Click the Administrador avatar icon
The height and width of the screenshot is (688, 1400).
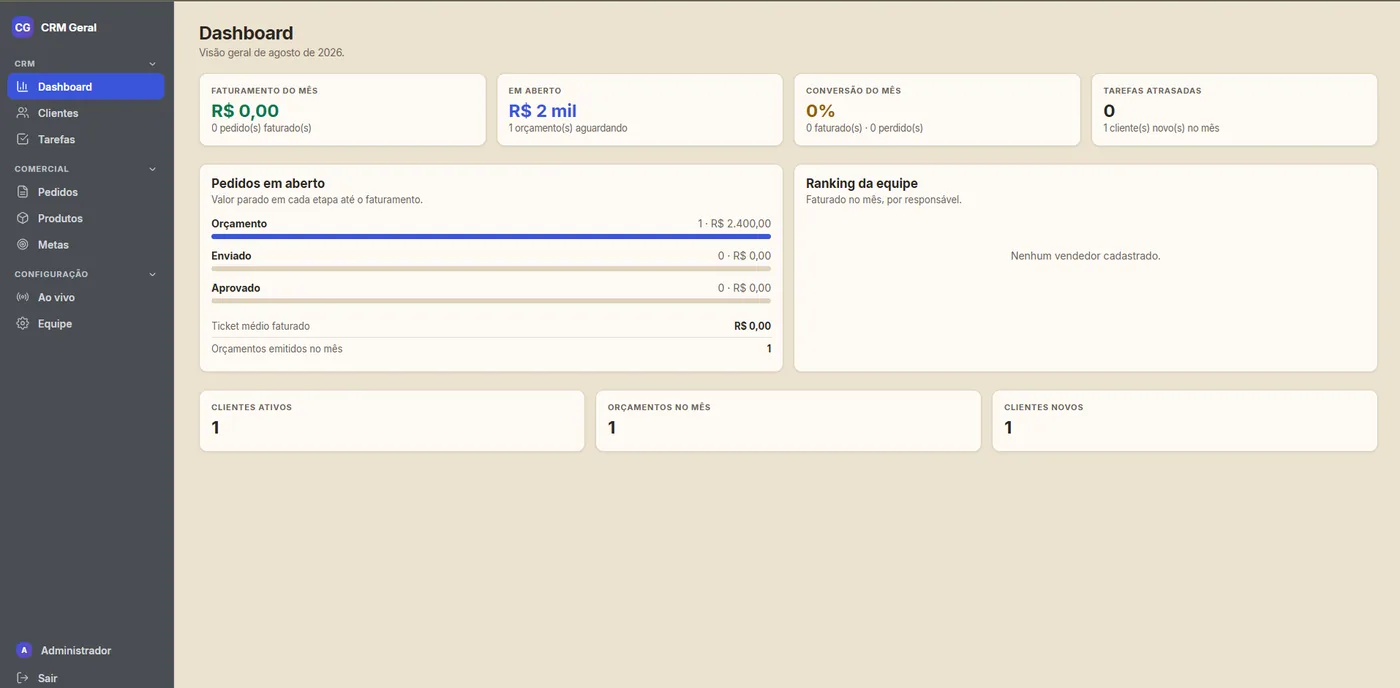pos(24,650)
